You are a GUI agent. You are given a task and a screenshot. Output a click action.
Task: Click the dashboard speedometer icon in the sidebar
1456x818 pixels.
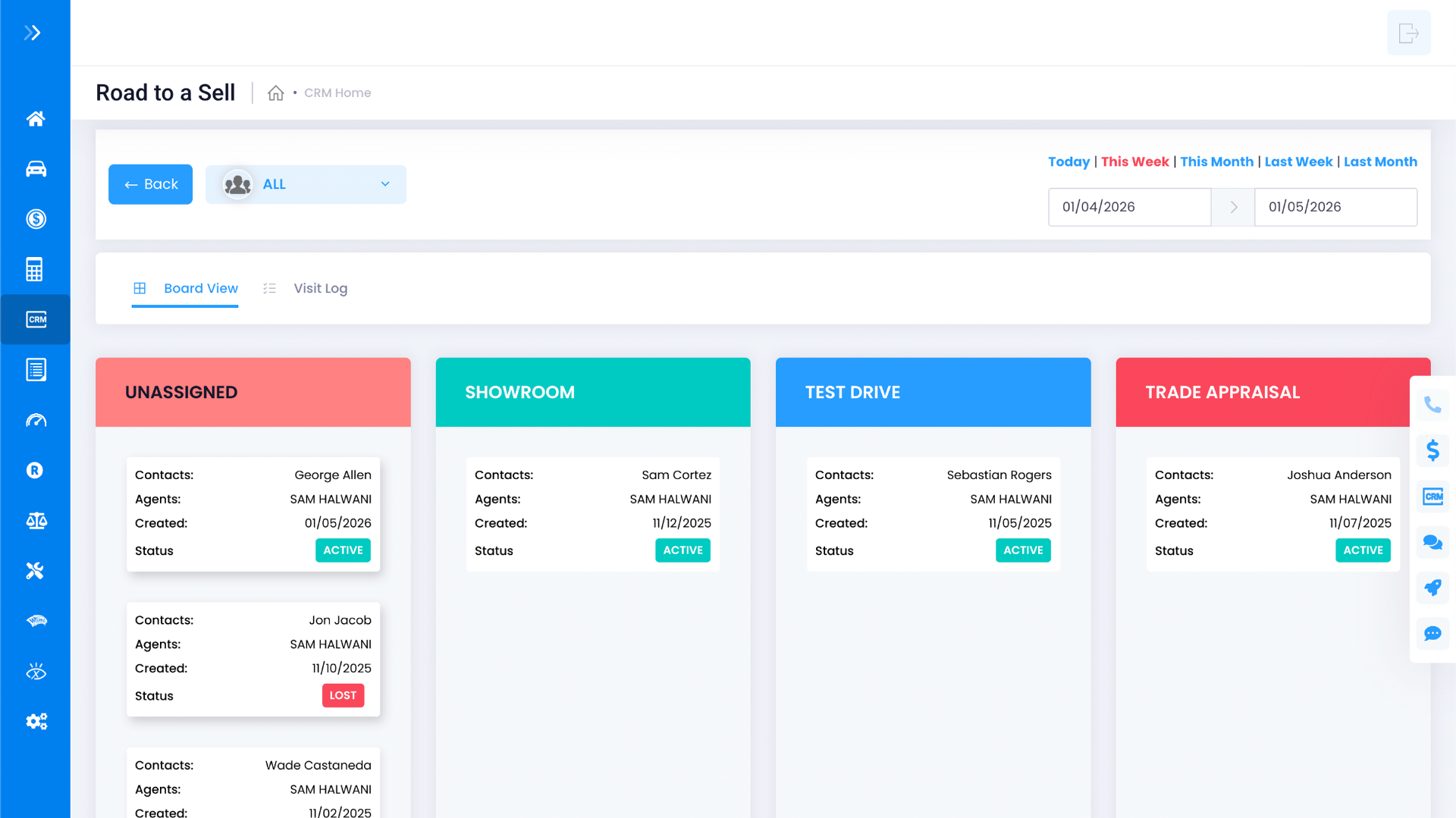(x=36, y=420)
